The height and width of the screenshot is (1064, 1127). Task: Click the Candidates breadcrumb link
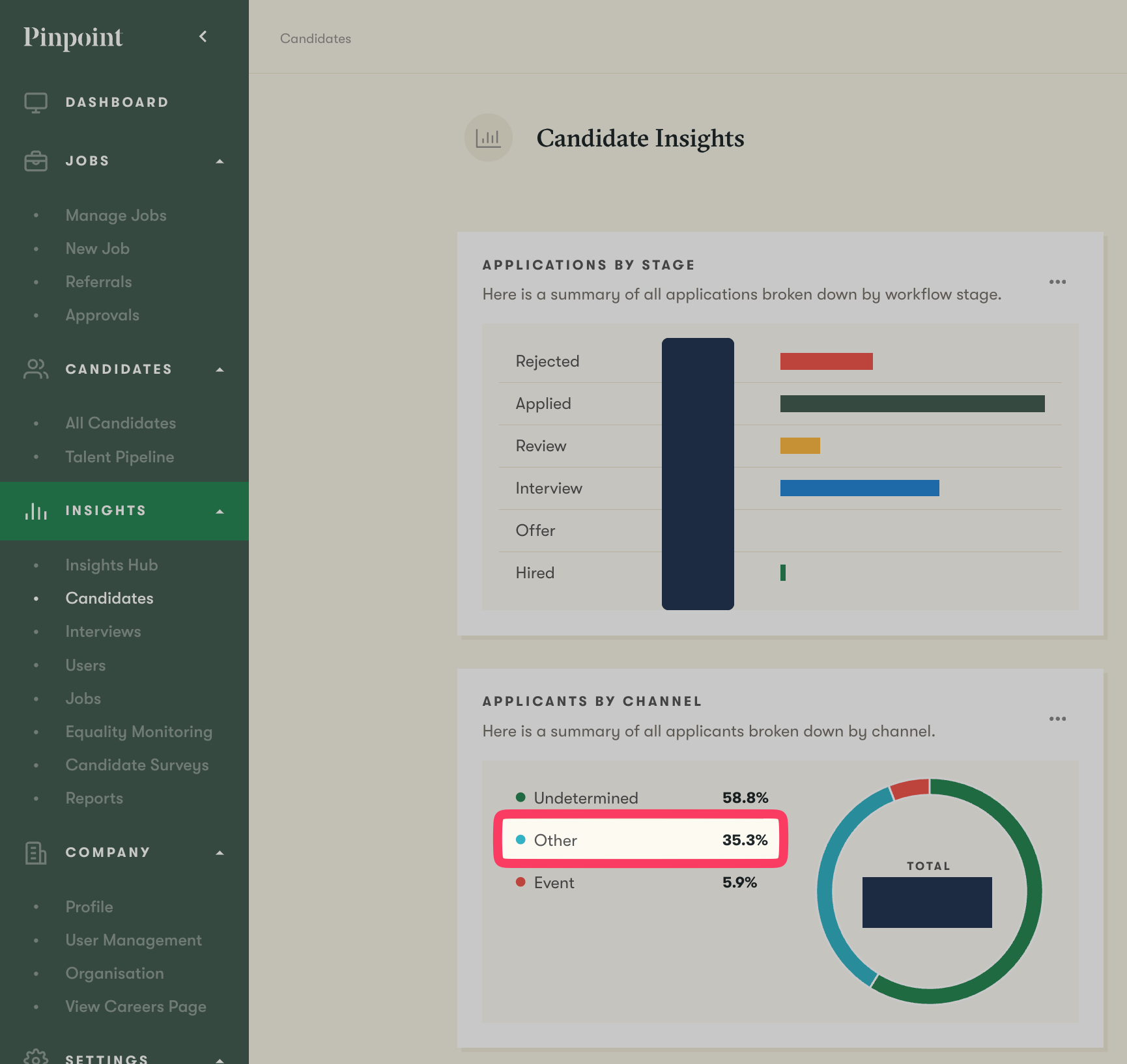(x=315, y=38)
